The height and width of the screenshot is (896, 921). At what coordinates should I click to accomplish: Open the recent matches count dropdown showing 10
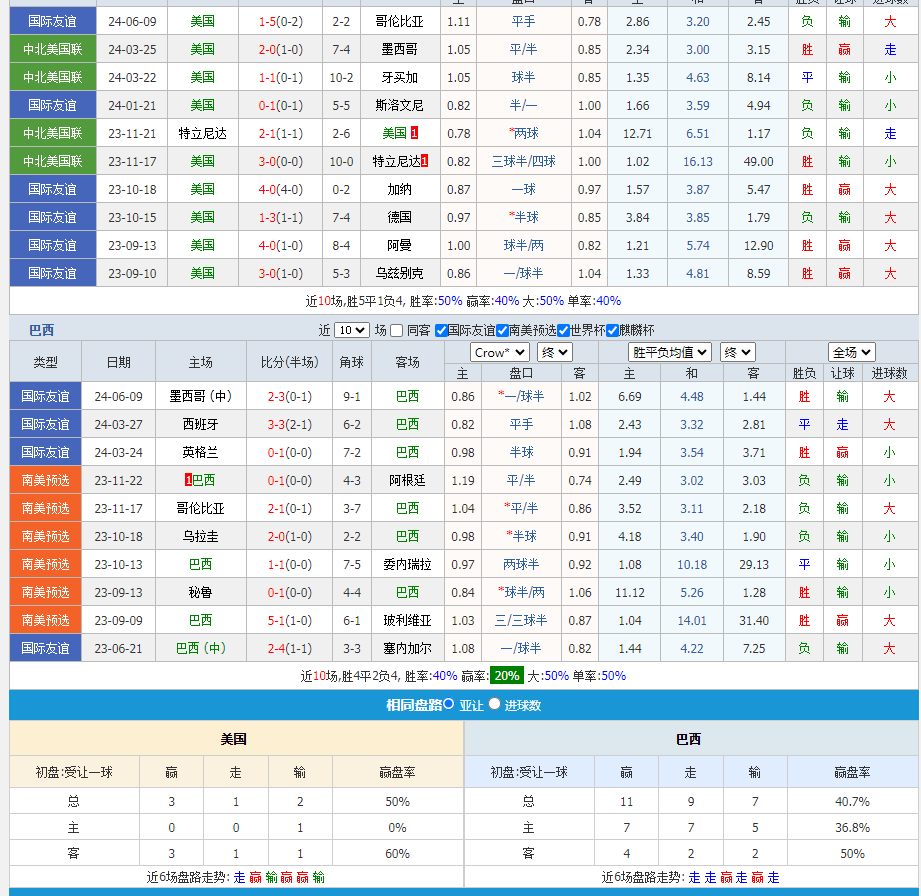pyautogui.click(x=351, y=330)
